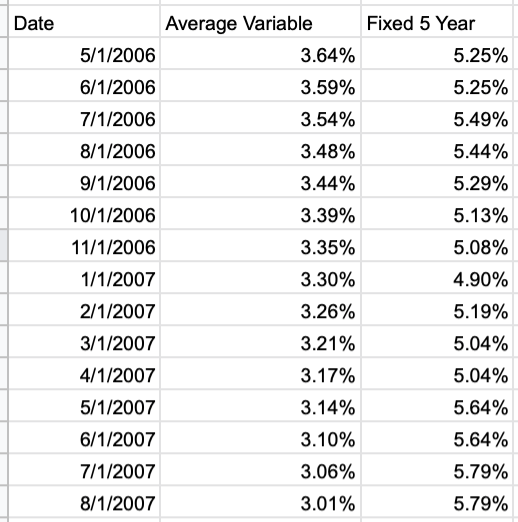Click the 6/1/2007 date cell
This screenshot has height=522, width=518.
pyautogui.click(x=84, y=437)
